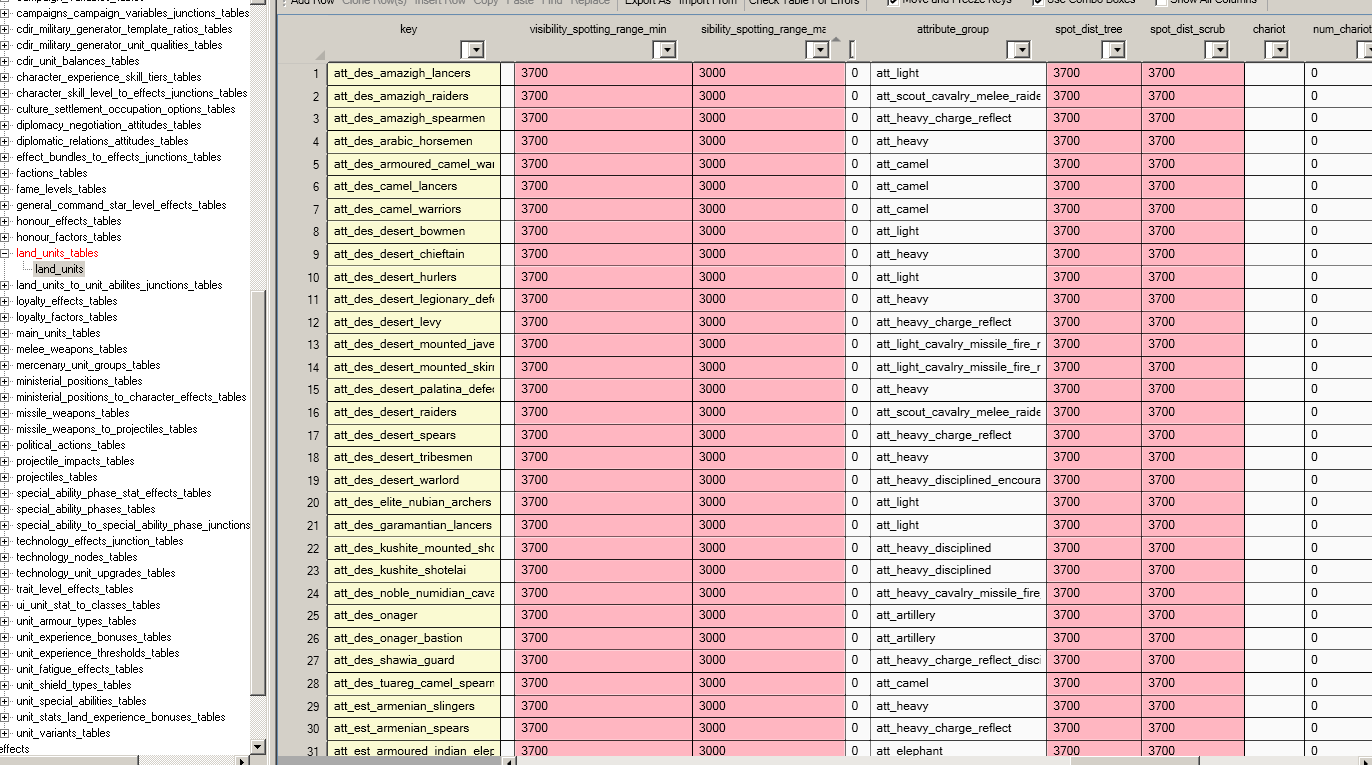The width and height of the screenshot is (1372, 765).
Task: Click the att_des_onager key cell
Action: coord(413,615)
